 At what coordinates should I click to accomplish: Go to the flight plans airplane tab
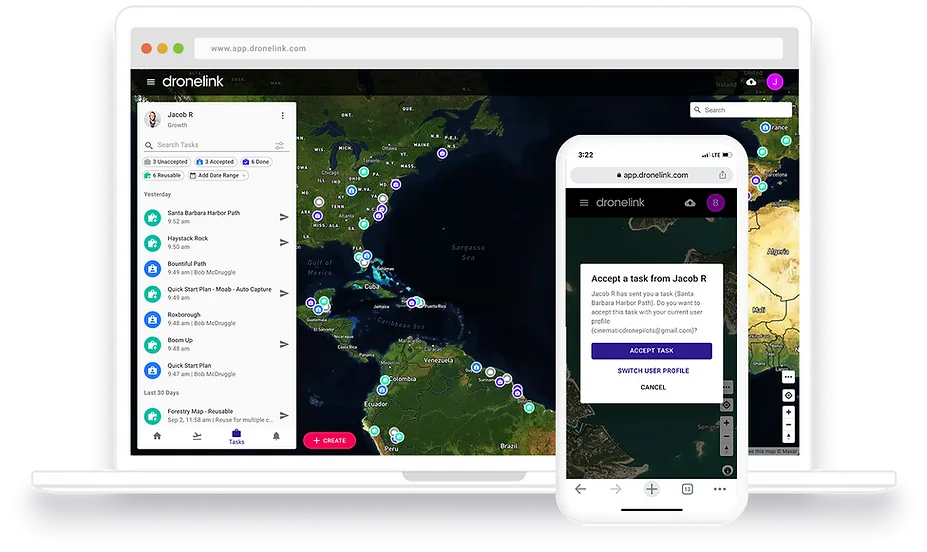(x=197, y=436)
